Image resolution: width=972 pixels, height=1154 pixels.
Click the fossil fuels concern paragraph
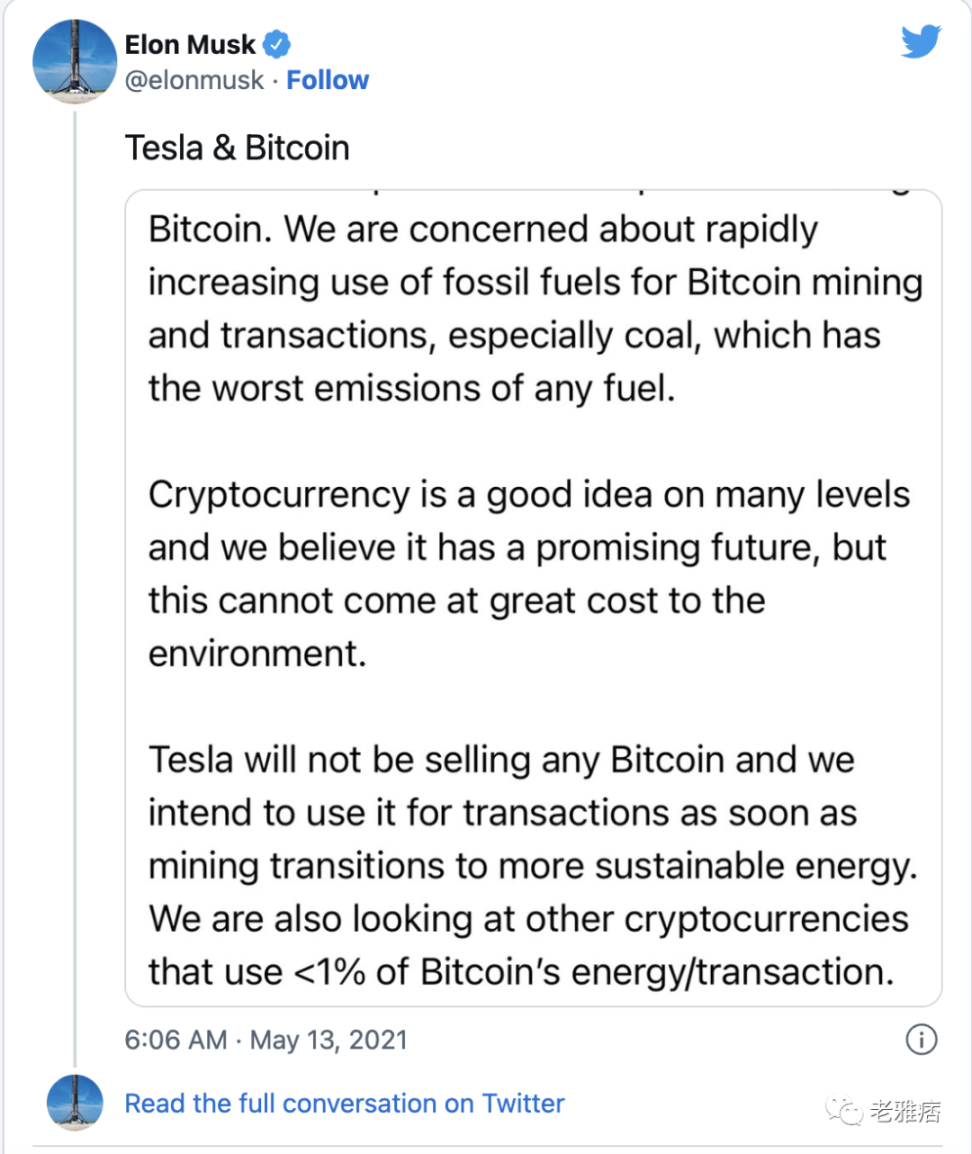(x=534, y=308)
